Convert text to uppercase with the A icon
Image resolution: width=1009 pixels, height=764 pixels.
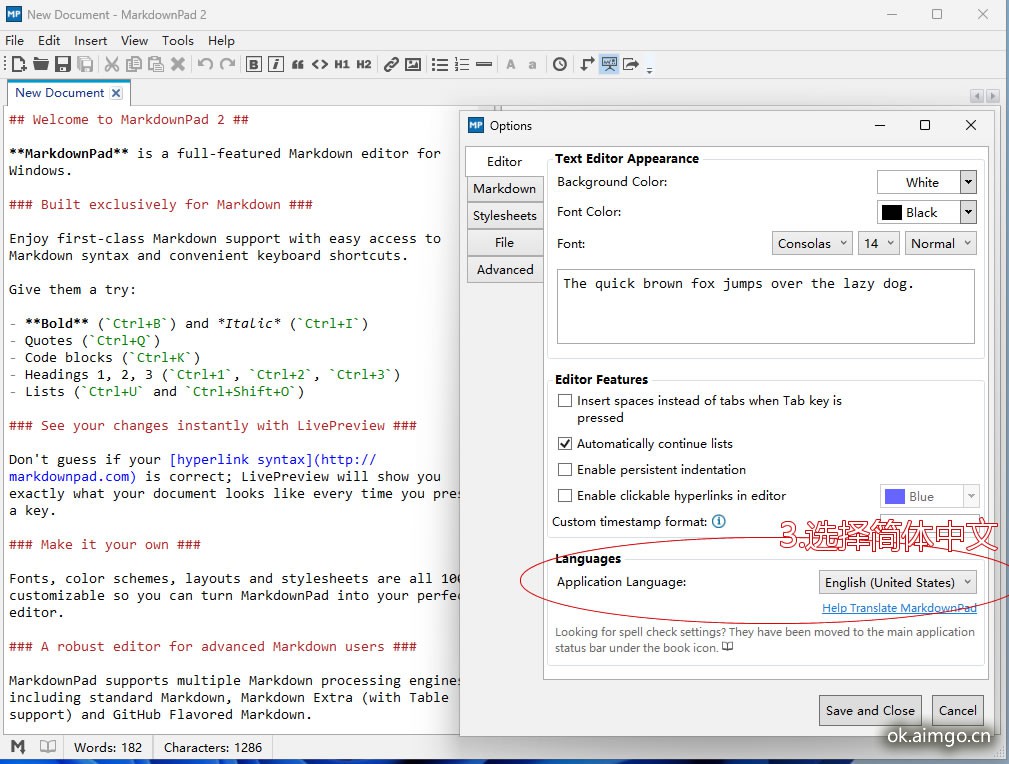pyautogui.click(x=511, y=64)
